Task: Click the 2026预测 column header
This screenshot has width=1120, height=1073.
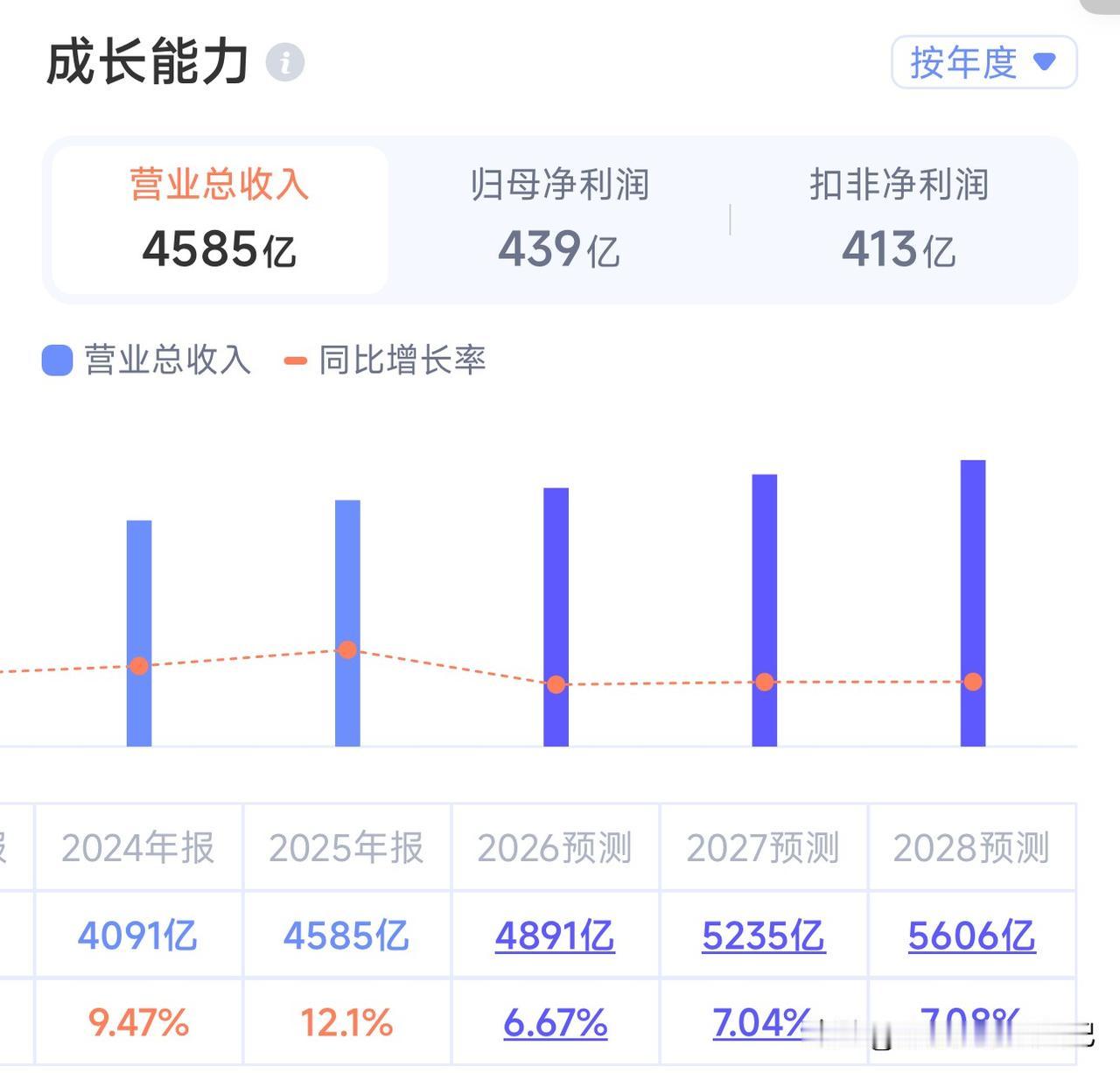Action: tap(555, 847)
